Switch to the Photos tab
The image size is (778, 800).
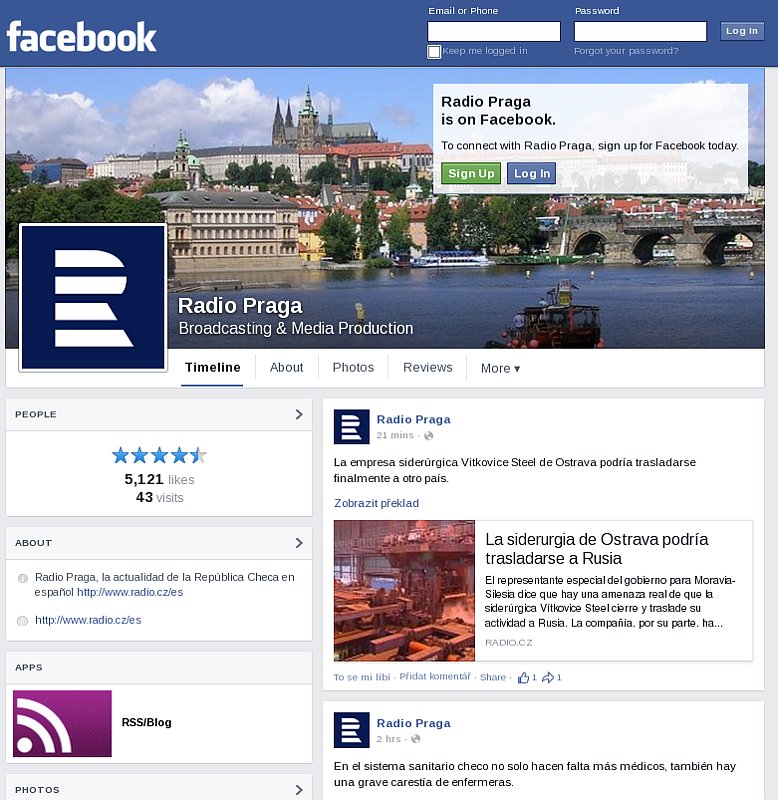[353, 368]
